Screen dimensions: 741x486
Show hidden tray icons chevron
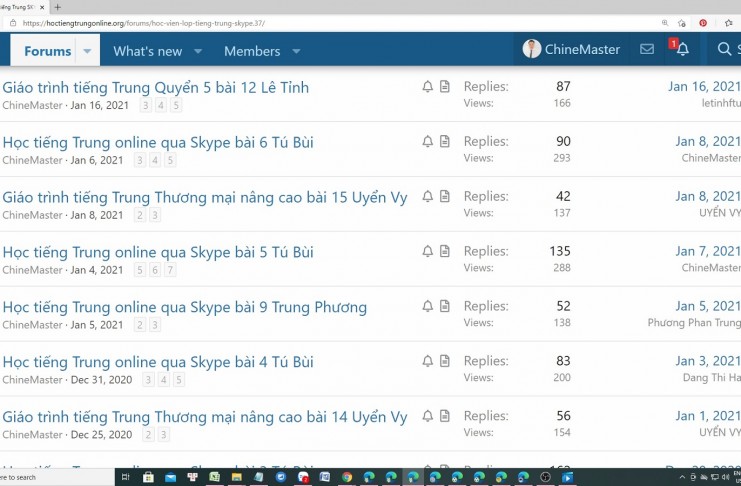click(x=682, y=477)
